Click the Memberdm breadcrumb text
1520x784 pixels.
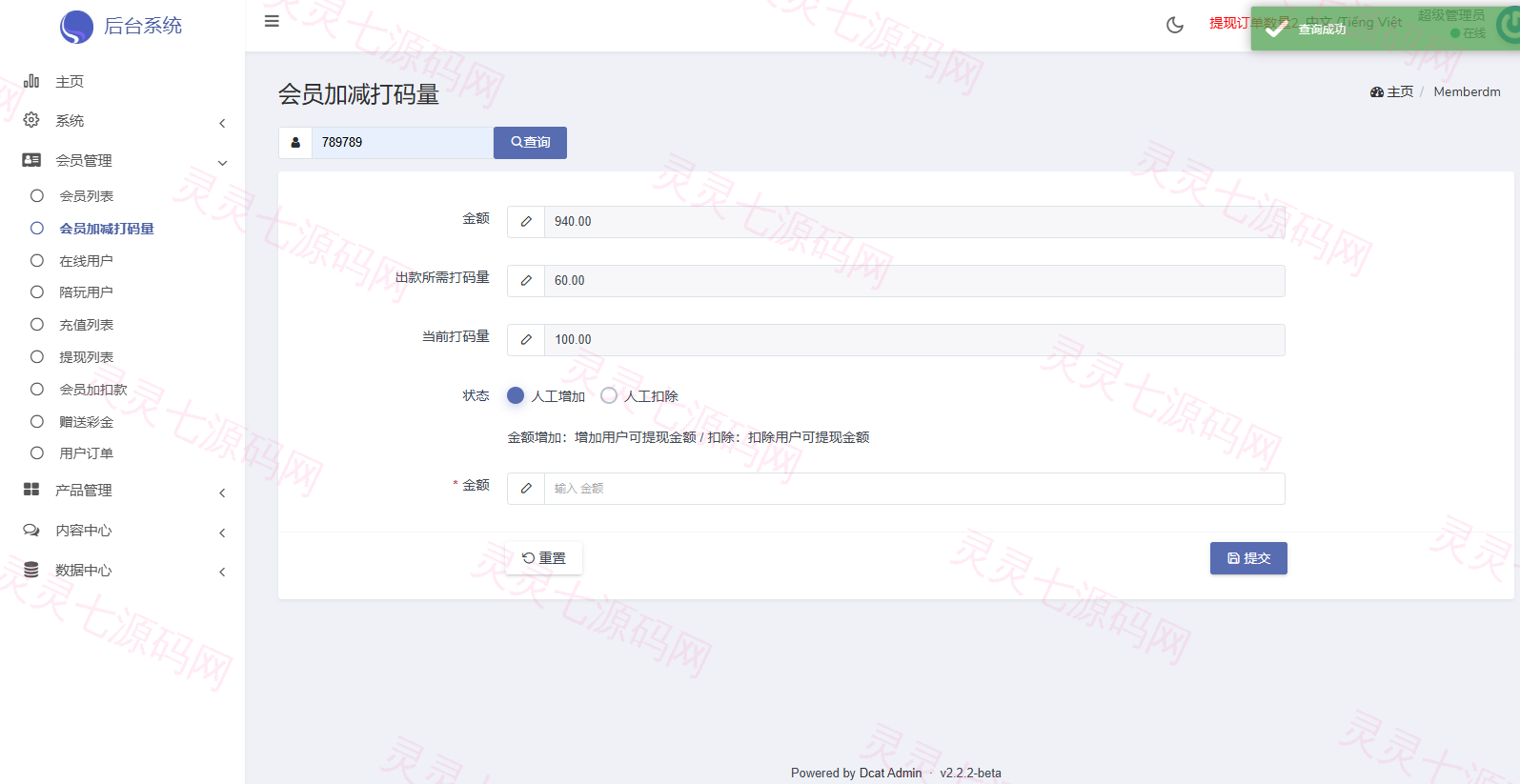[x=1467, y=92]
